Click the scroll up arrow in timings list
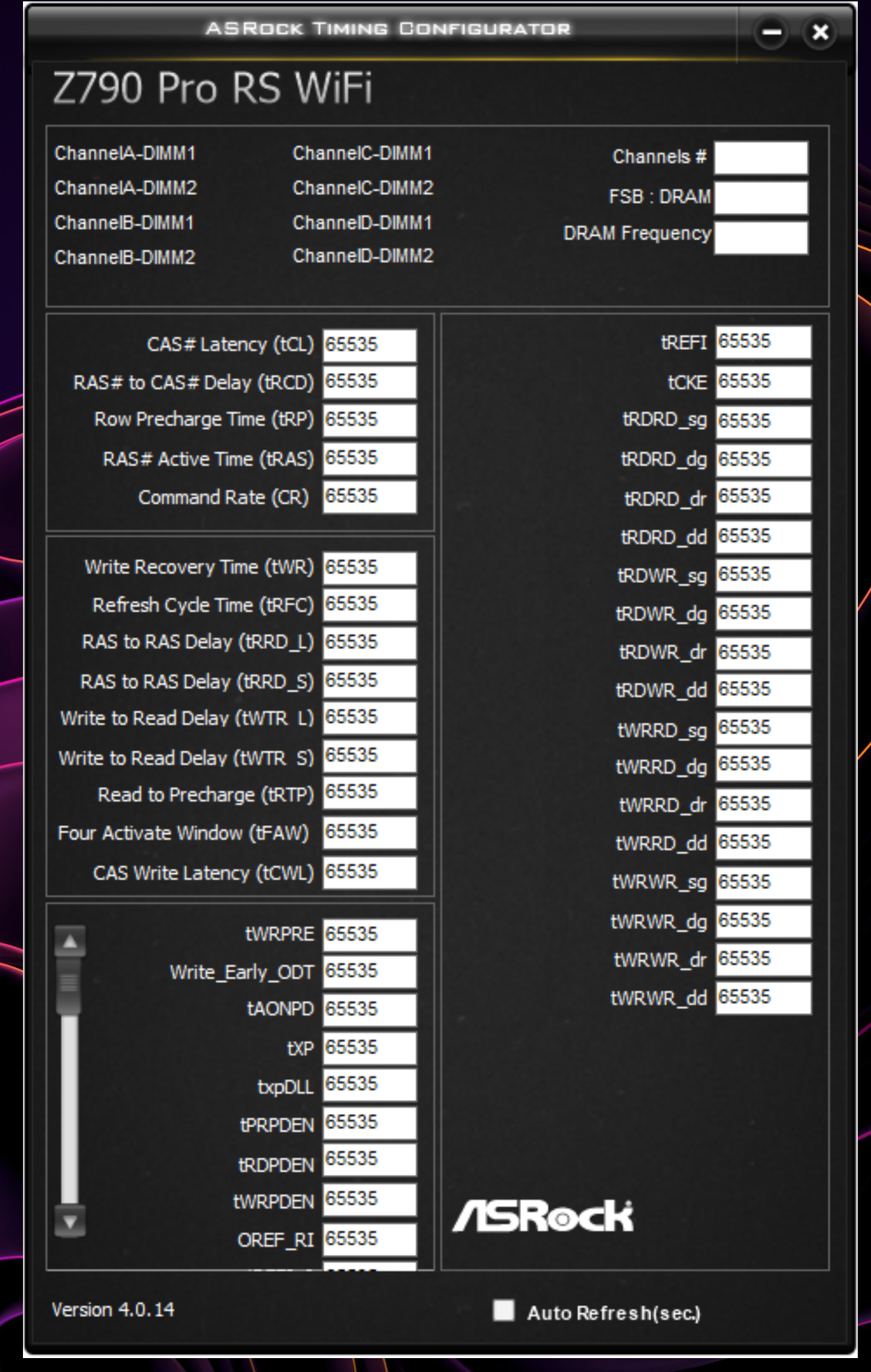 70,941
